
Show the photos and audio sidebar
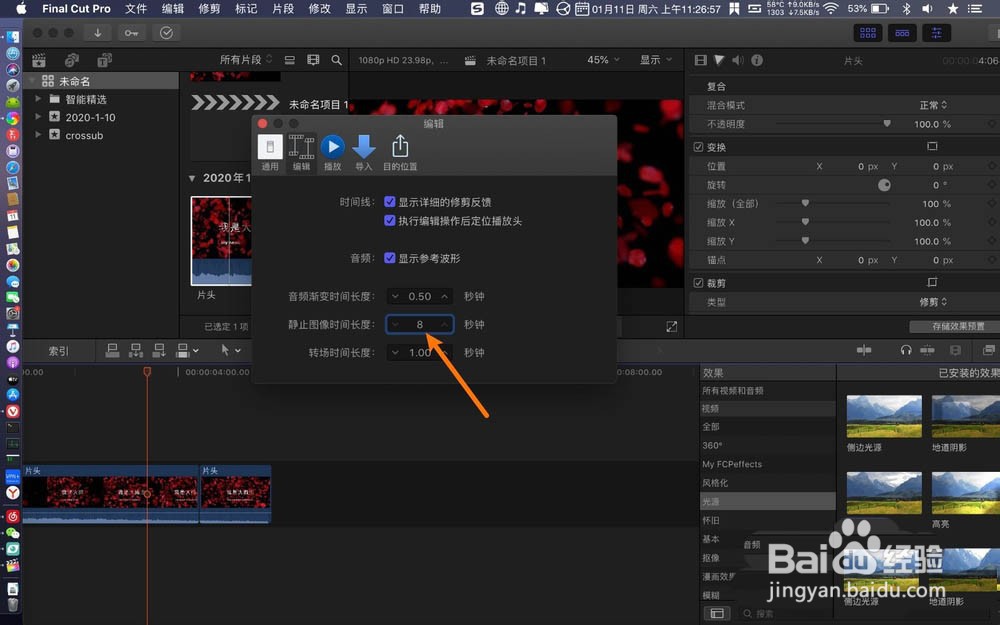[71, 60]
